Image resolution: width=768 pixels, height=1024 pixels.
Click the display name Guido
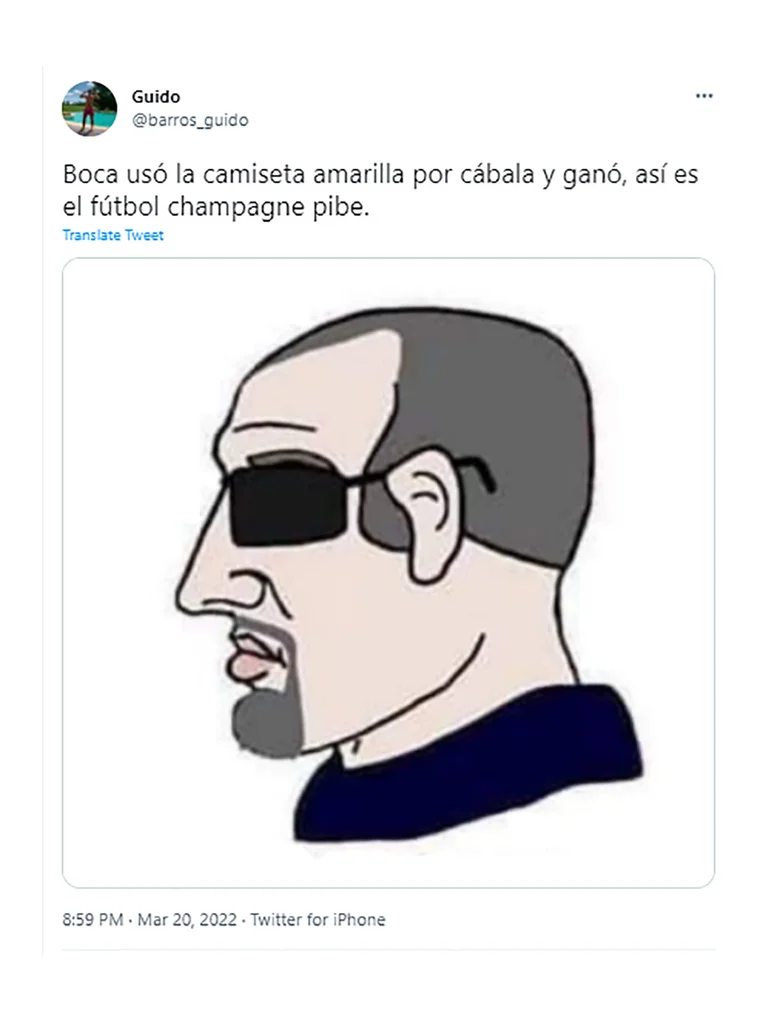pos(155,97)
